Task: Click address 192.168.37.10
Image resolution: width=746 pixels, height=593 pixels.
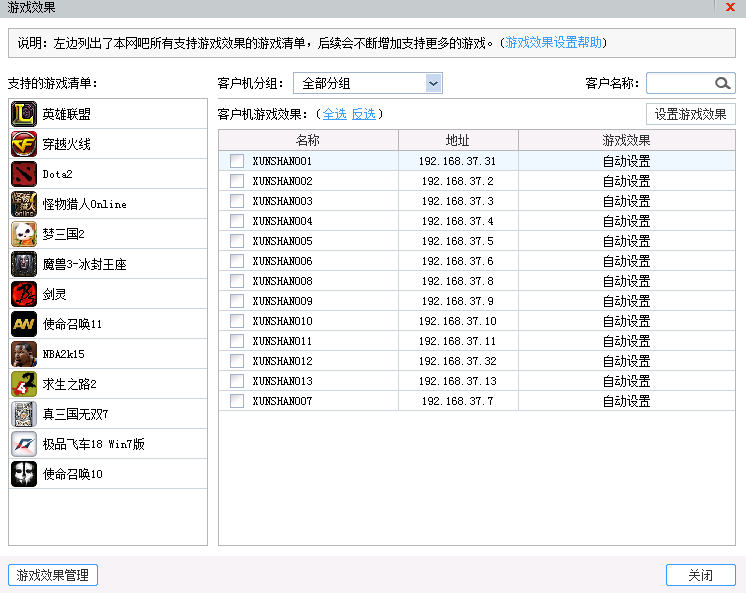Action: pos(458,321)
